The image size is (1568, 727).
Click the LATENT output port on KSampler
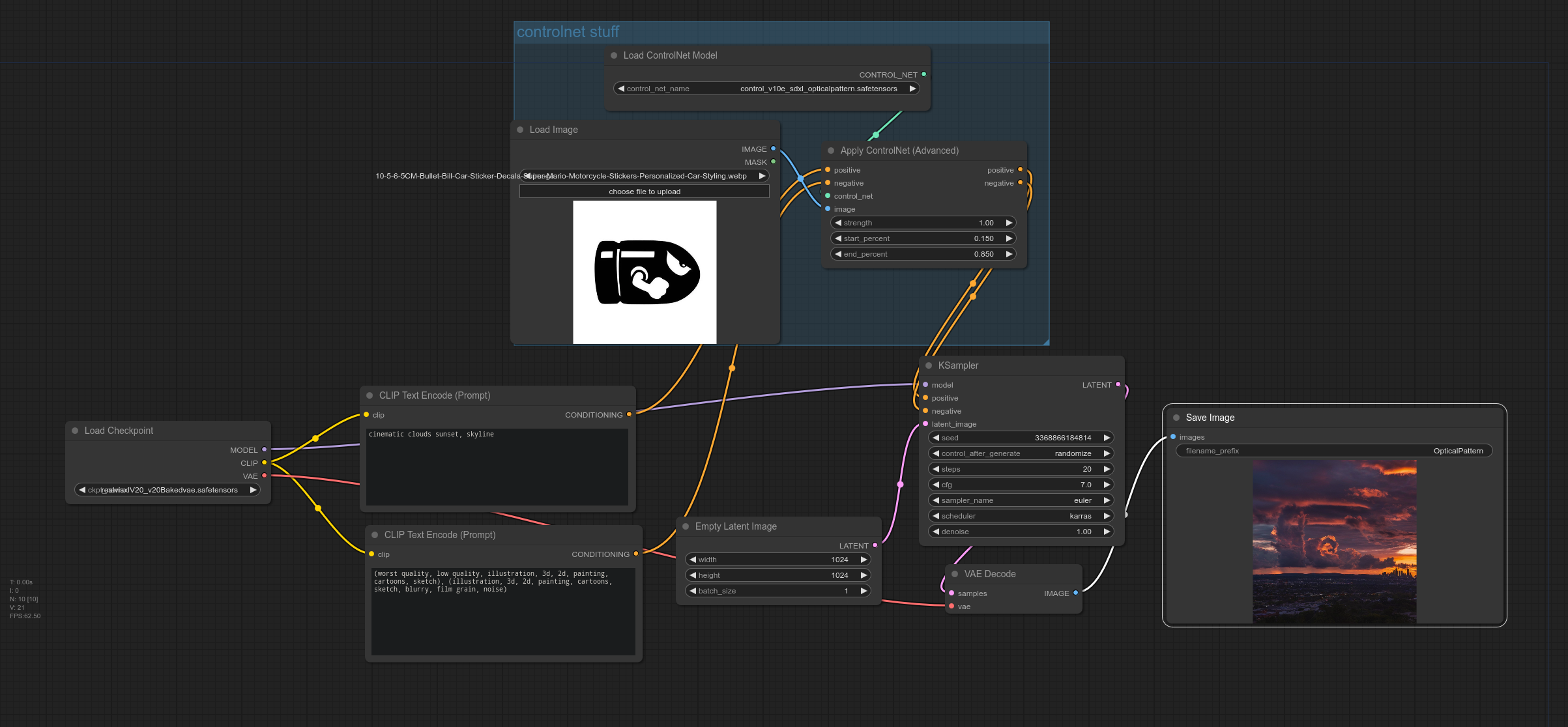click(x=1118, y=384)
